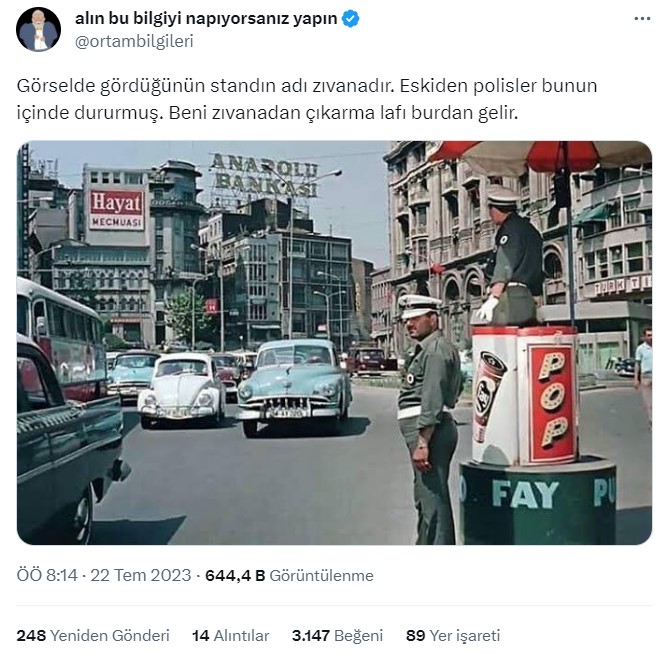666x654 pixels.
Task: Click the Anadolu Bankası rooftop sign
Action: pyautogui.click(x=265, y=175)
